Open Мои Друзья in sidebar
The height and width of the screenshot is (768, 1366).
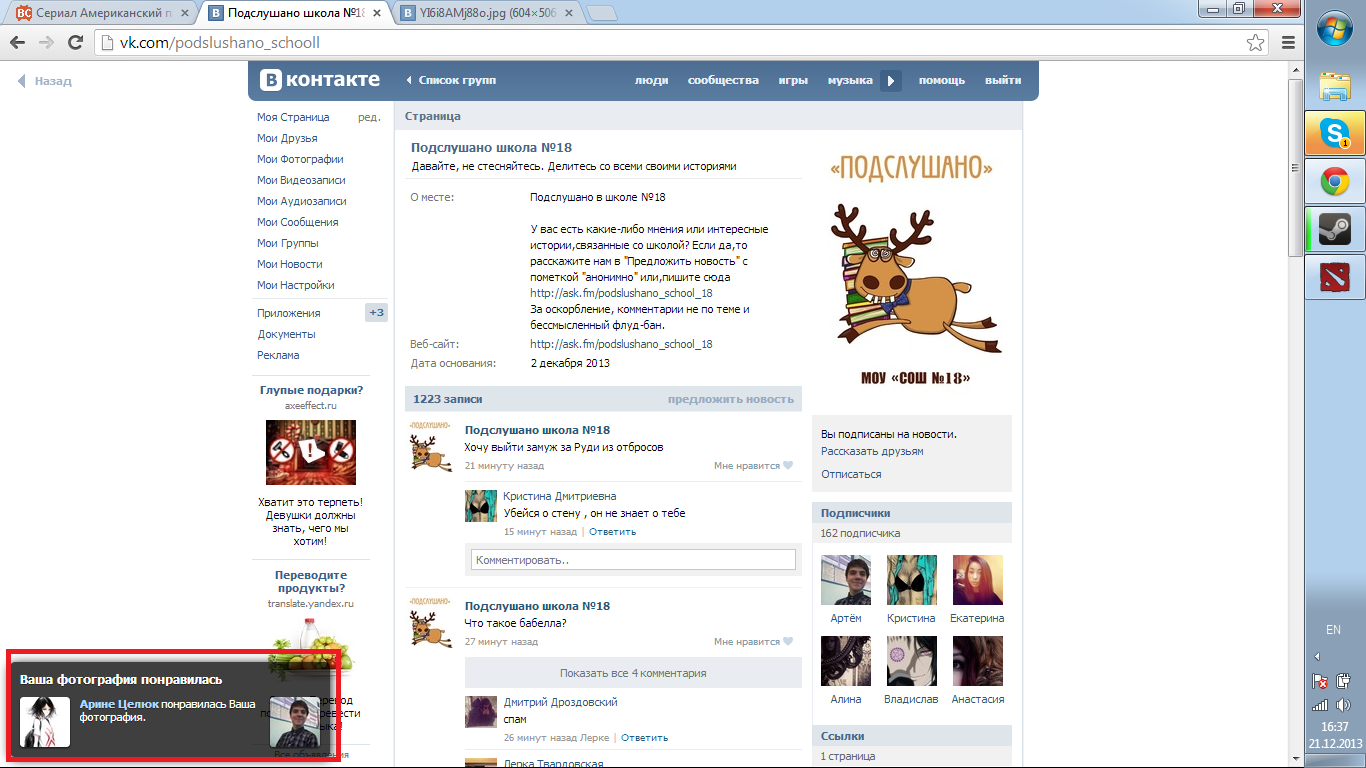(287, 138)
